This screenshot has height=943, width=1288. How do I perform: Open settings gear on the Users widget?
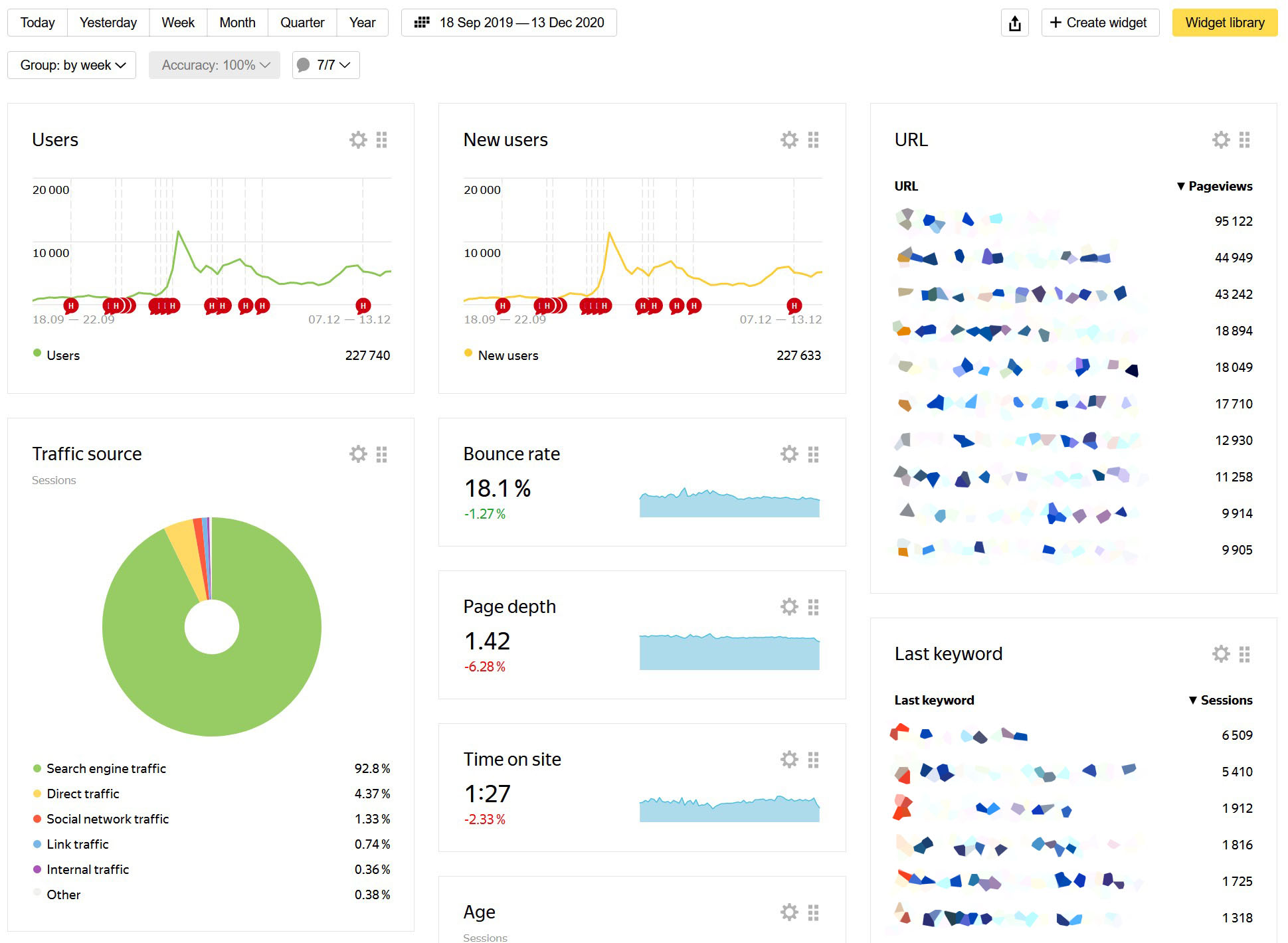358,139
